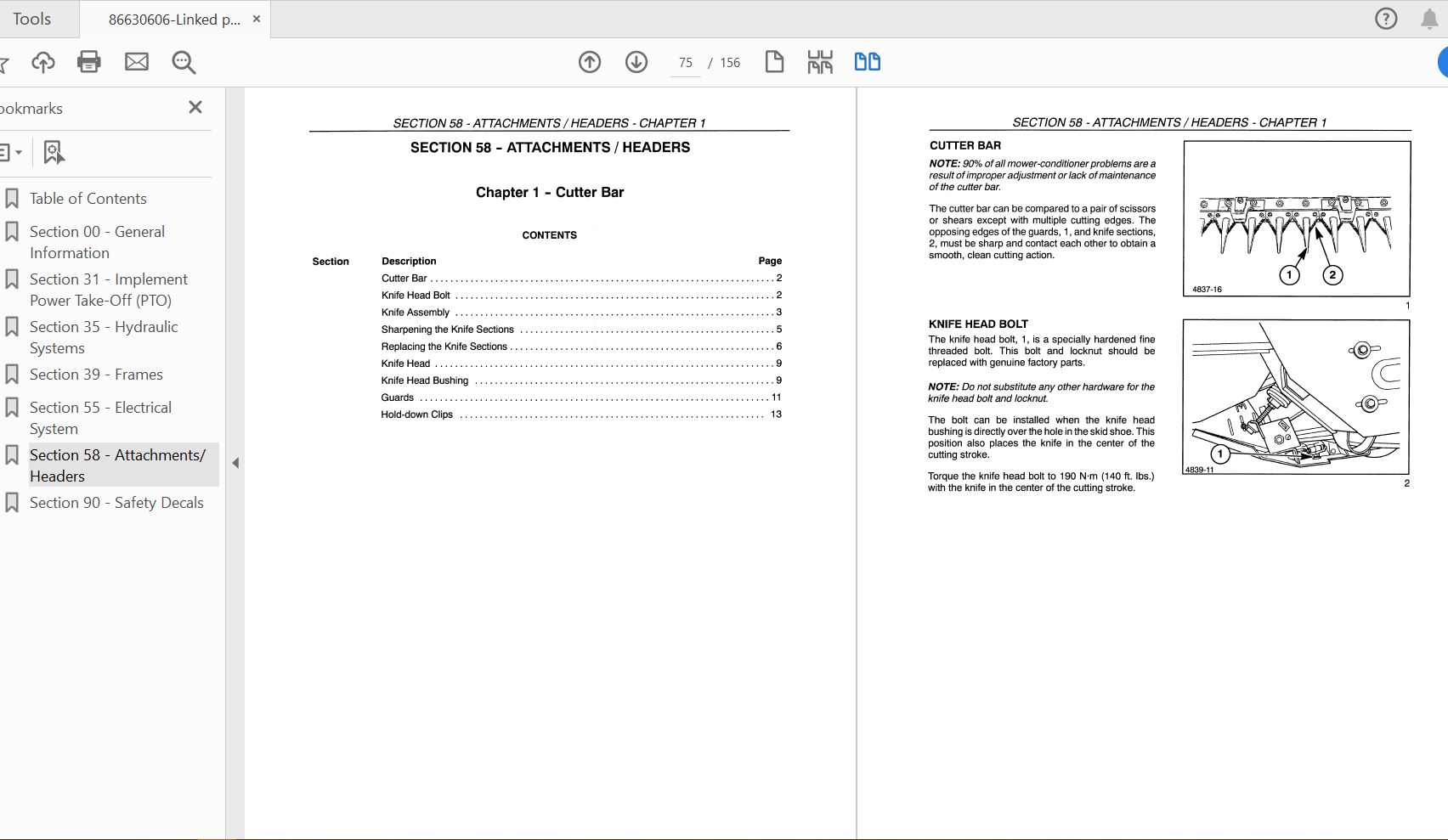This screenshot has height=840, width=1448.
Task: Click the single page view icon
Action: pos(773,62)
